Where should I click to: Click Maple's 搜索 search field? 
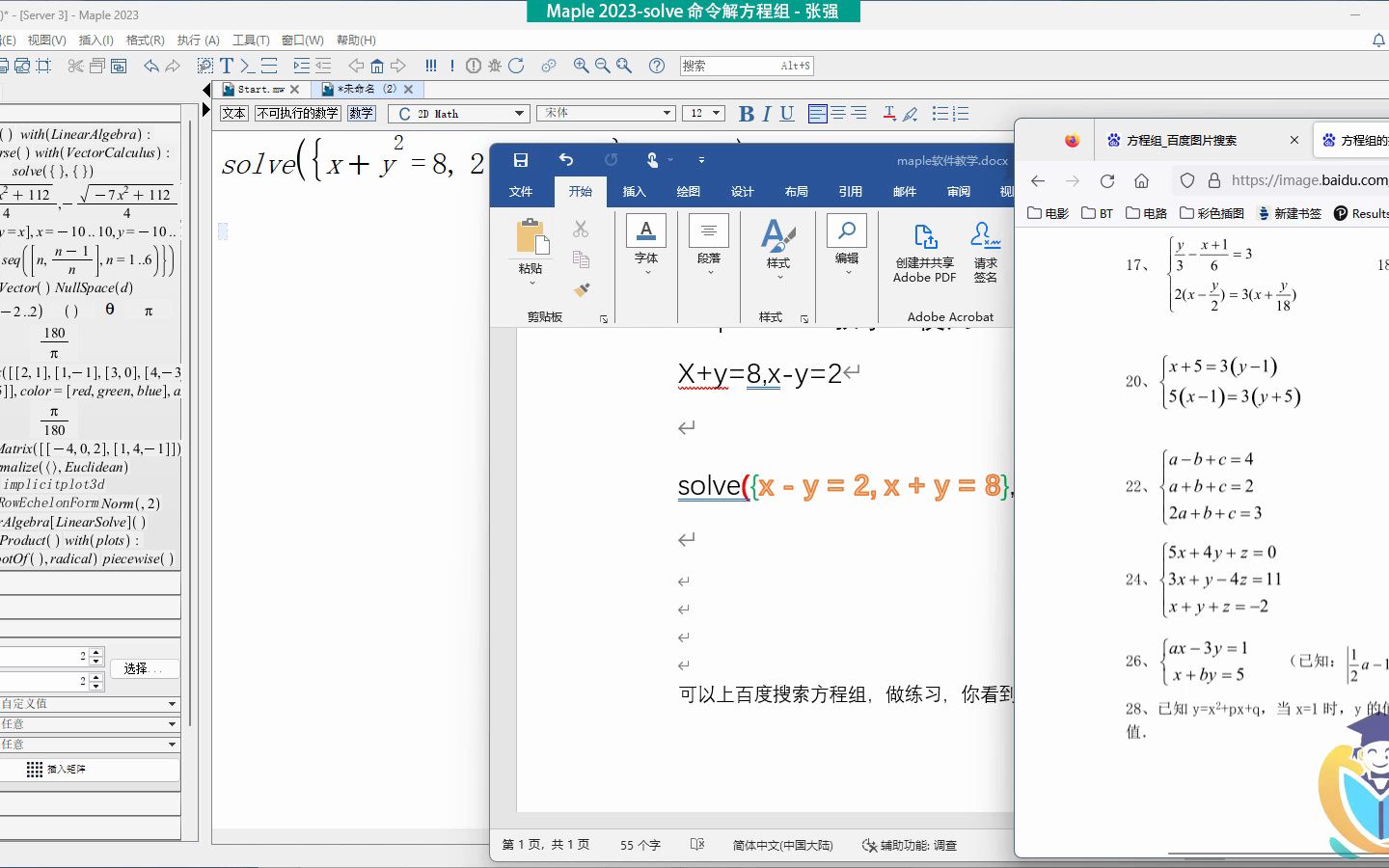tap(747, 66)
